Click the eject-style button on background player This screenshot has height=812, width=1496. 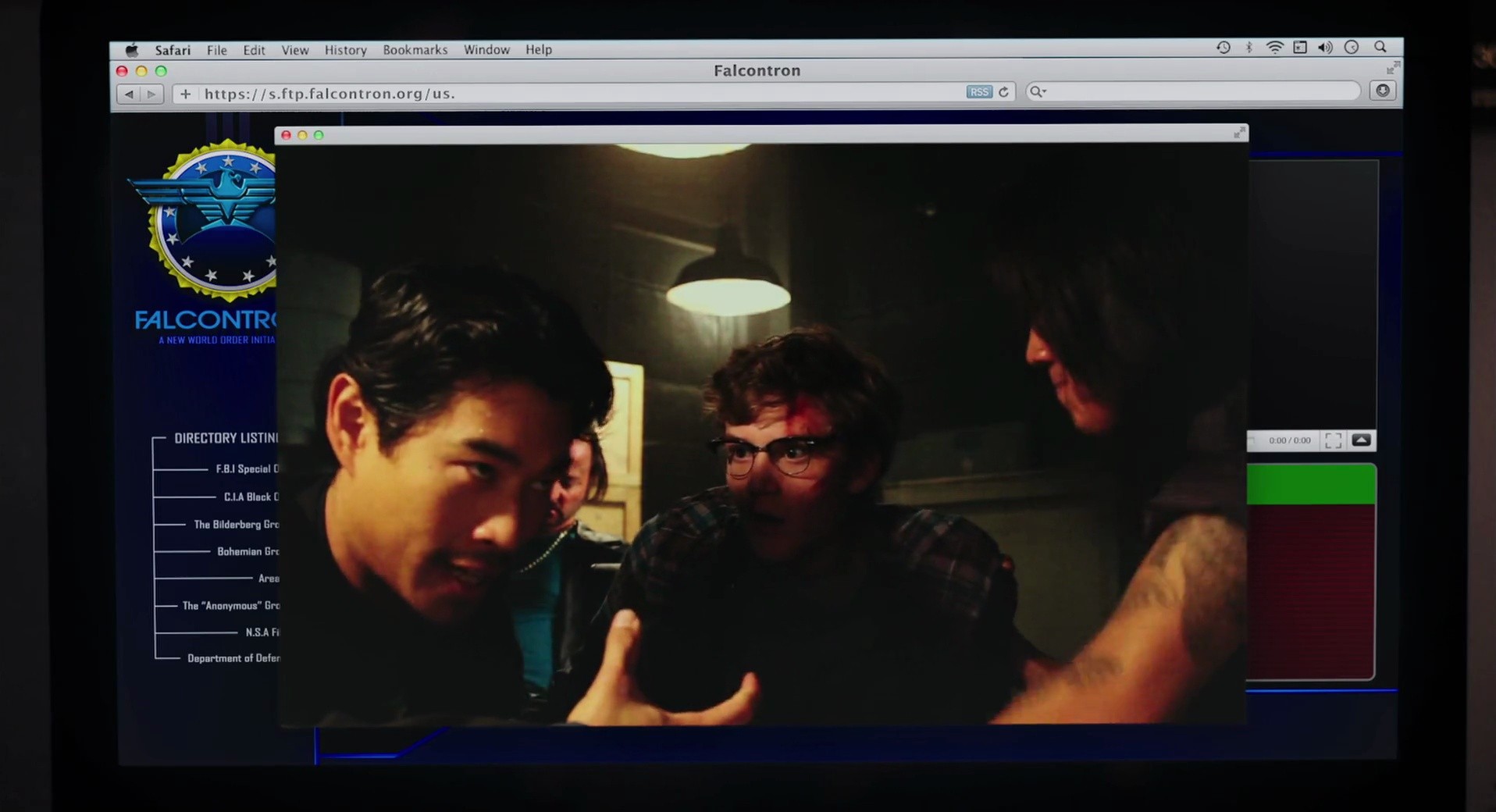pyautogui.click(x=1361, y=440)
